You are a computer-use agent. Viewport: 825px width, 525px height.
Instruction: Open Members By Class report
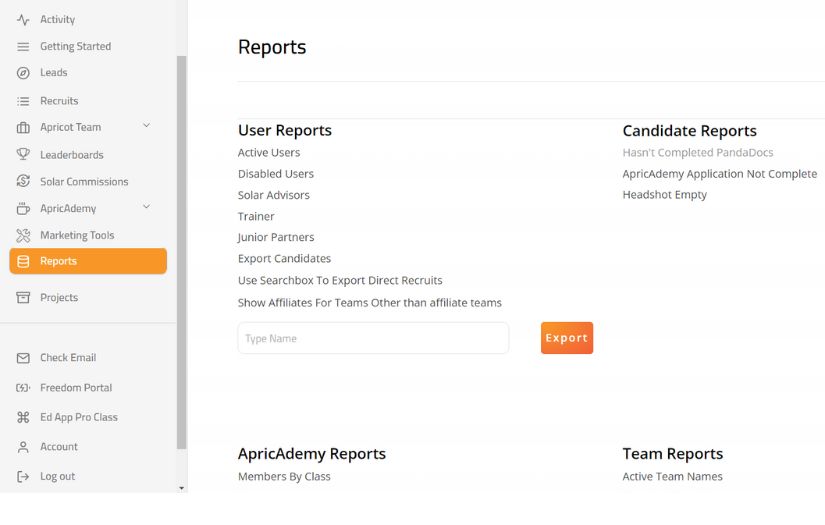[x=284, y=477]
